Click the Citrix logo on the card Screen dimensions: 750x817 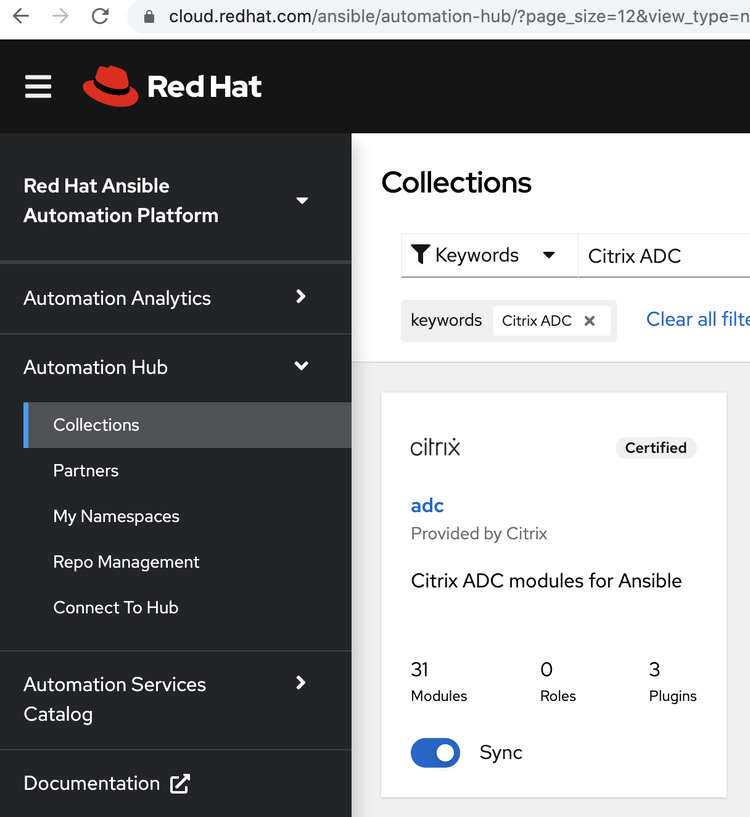435,447
